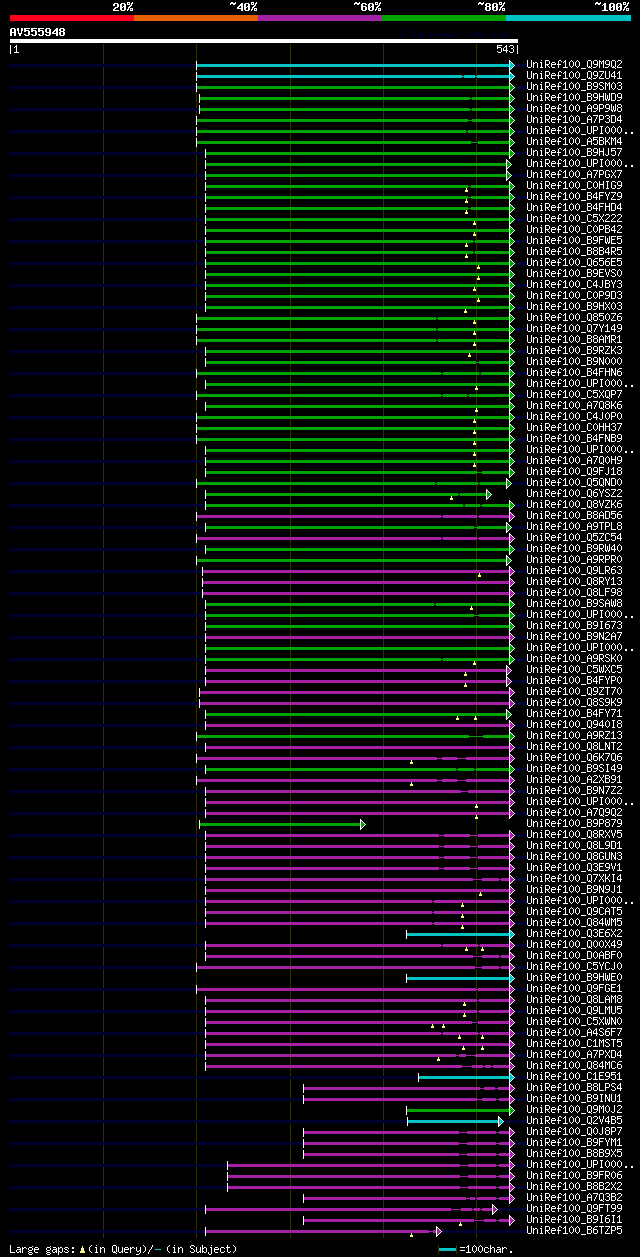Click the UniRef100_Q7XKI4 label

[x=574, y=878]
